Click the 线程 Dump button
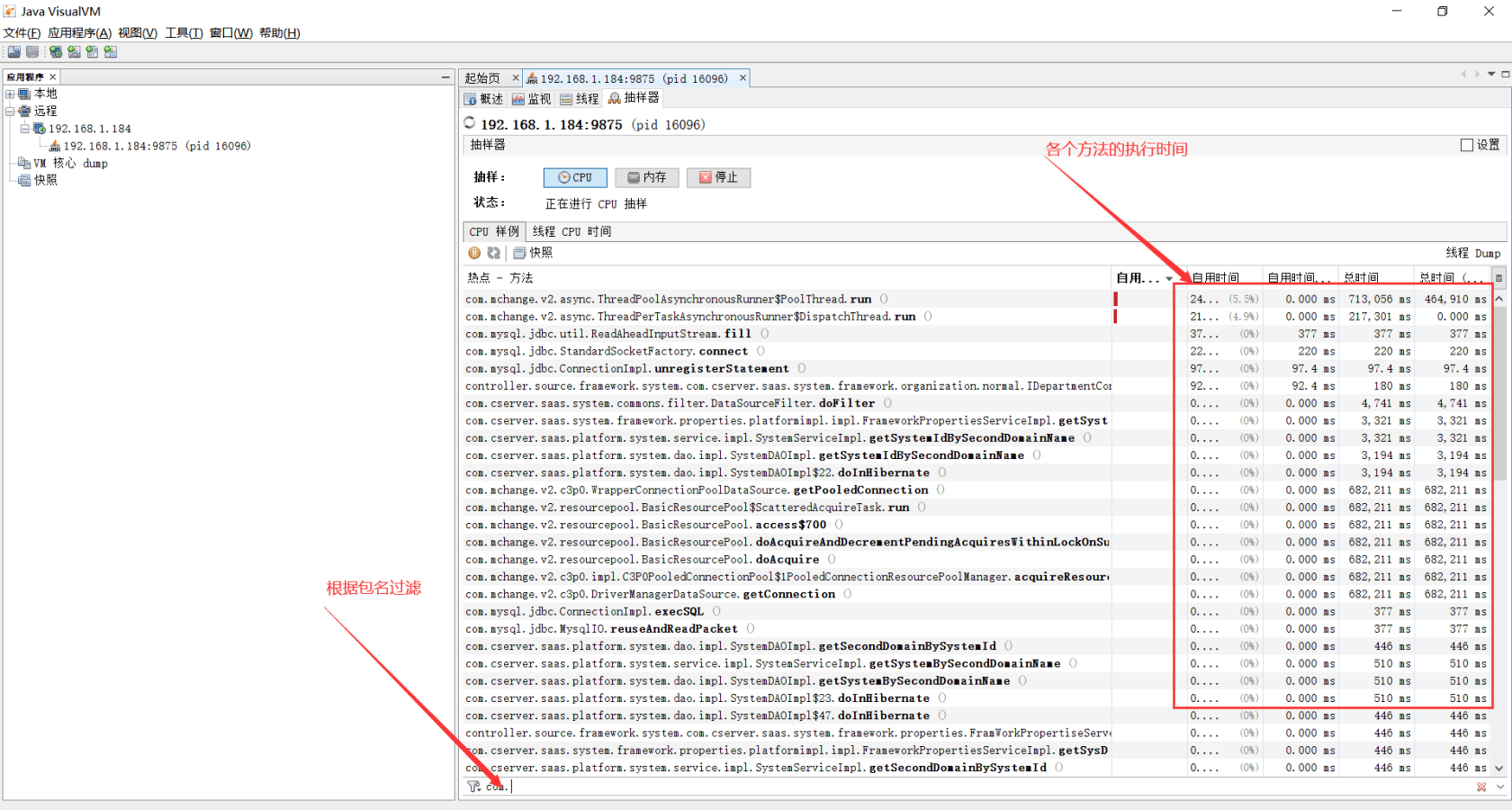Viewport: 1512px width, 810px height. pyautogui.click(x=1473, y=253)
